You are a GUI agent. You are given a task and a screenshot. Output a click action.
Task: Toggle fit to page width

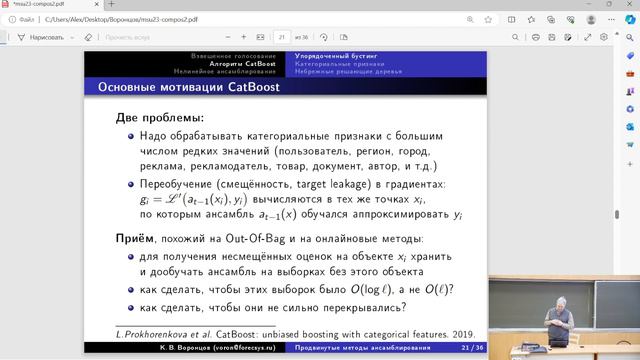coord(260,37)
